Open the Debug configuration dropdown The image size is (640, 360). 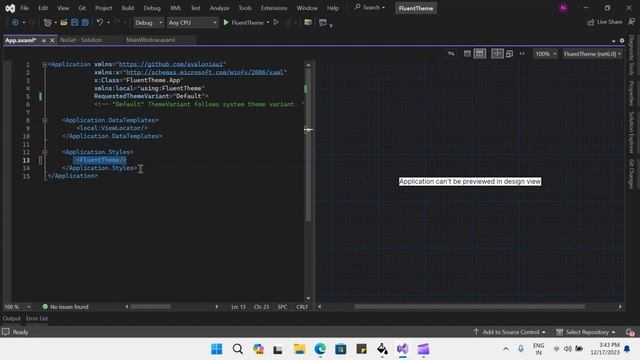tap(149, 22)
